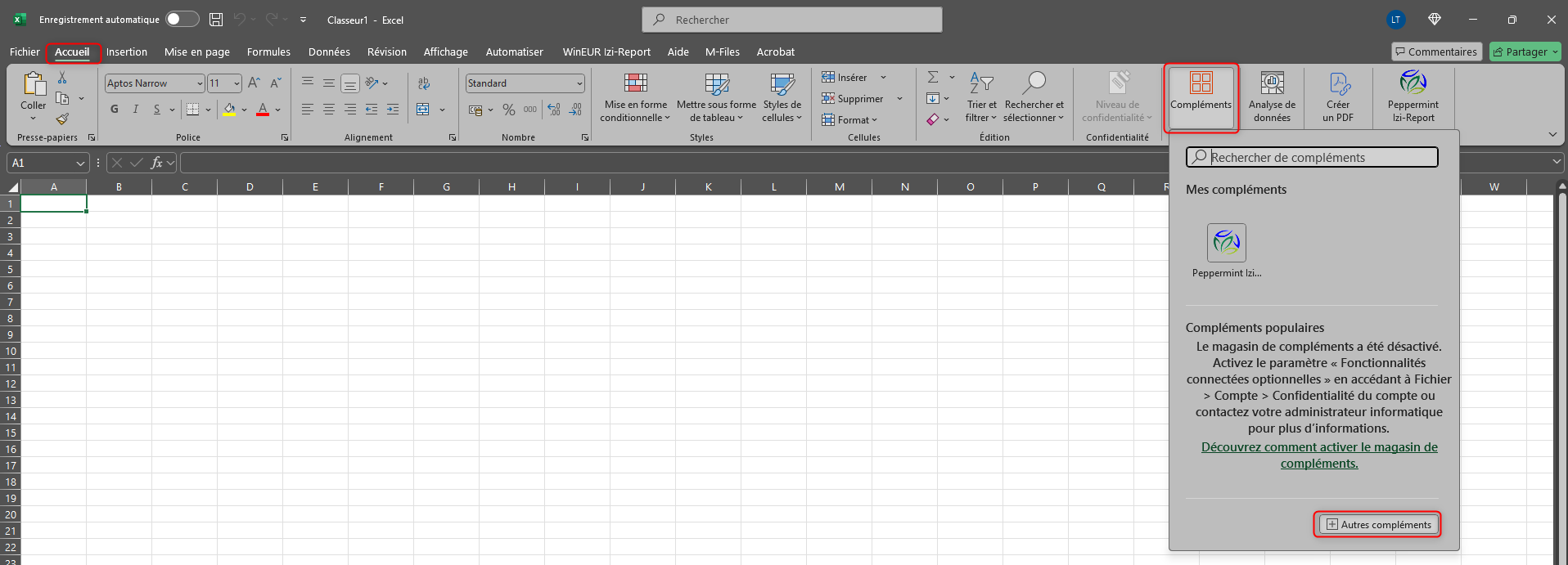1568x565 pixels.
Task: Click the orientation text-angle icon
Action: [372, 83]
